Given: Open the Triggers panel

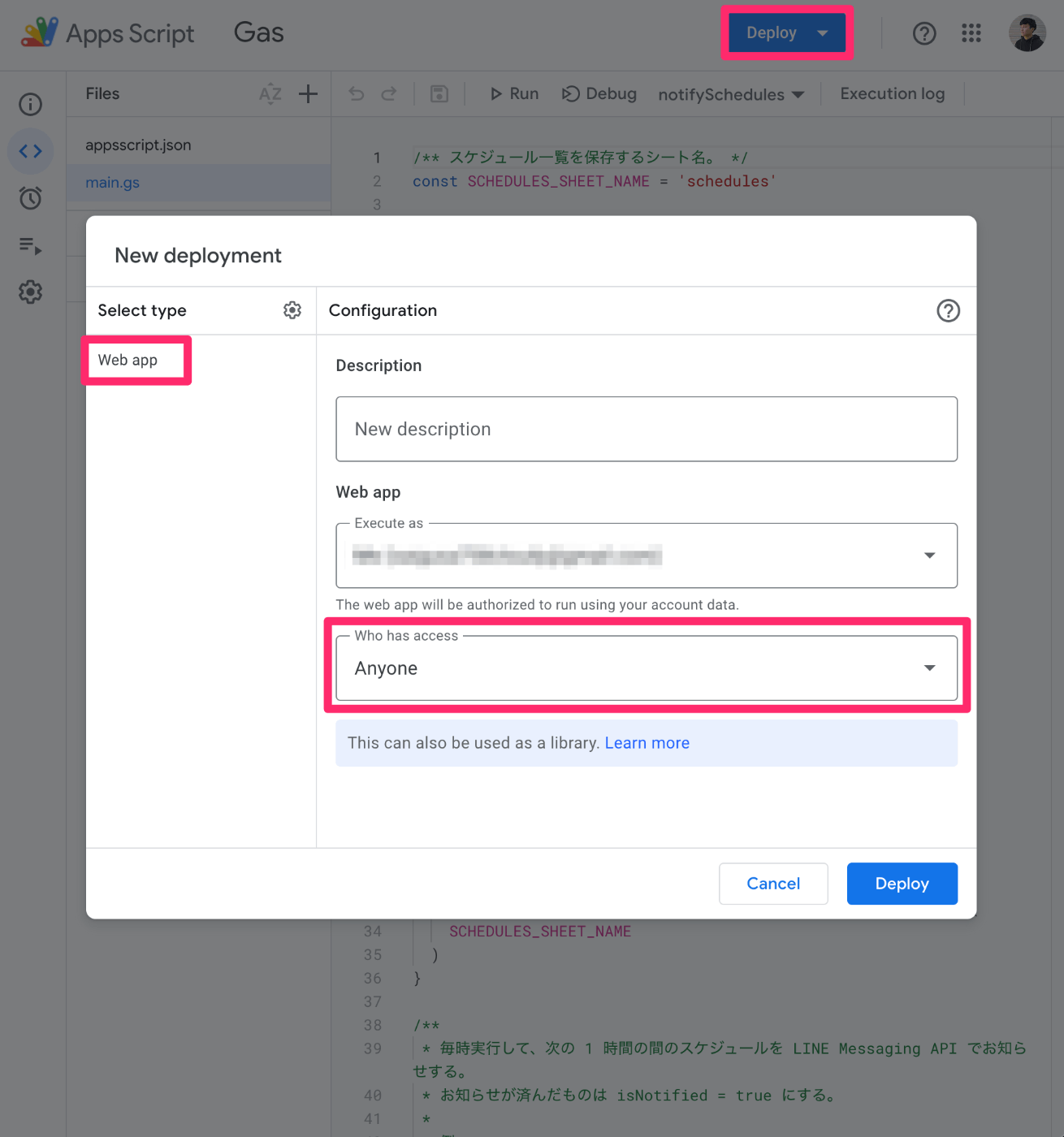Looking at the screenshot, I should coord(30,197).
